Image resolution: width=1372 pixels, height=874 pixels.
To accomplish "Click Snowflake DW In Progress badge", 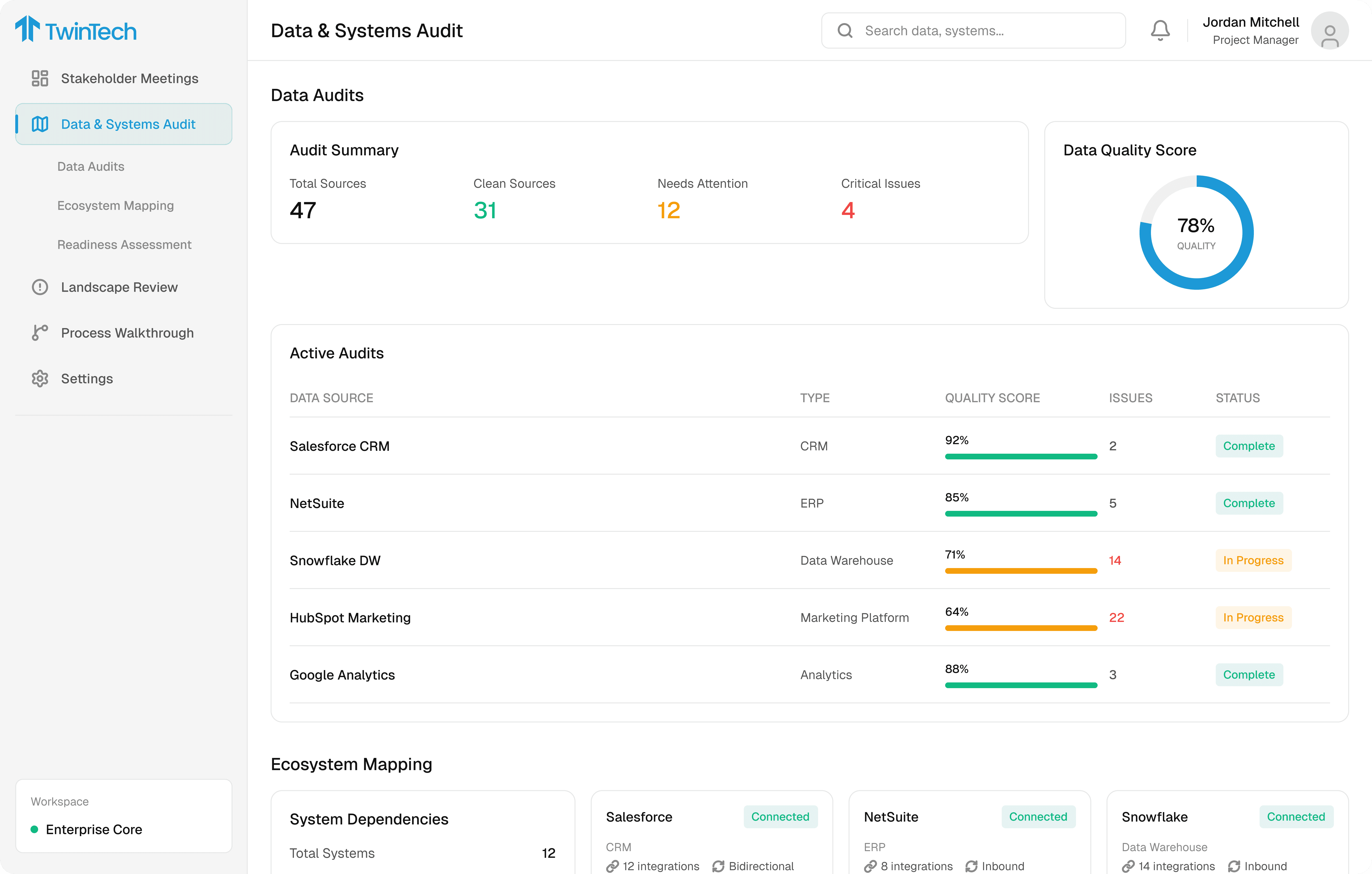I will click(1253, 560).
